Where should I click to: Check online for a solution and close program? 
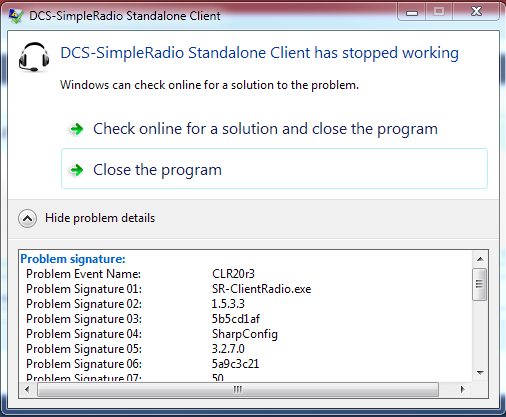pos(274,129)
